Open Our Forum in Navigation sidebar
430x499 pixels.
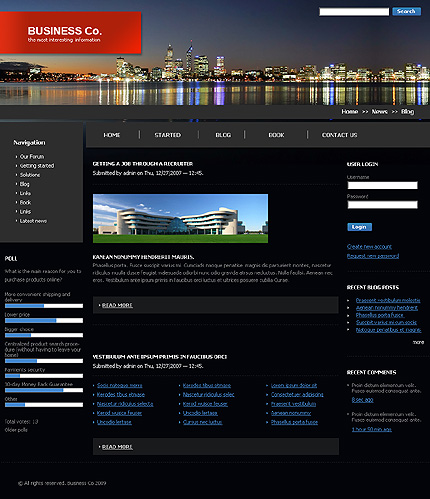(x=32, y=157)
